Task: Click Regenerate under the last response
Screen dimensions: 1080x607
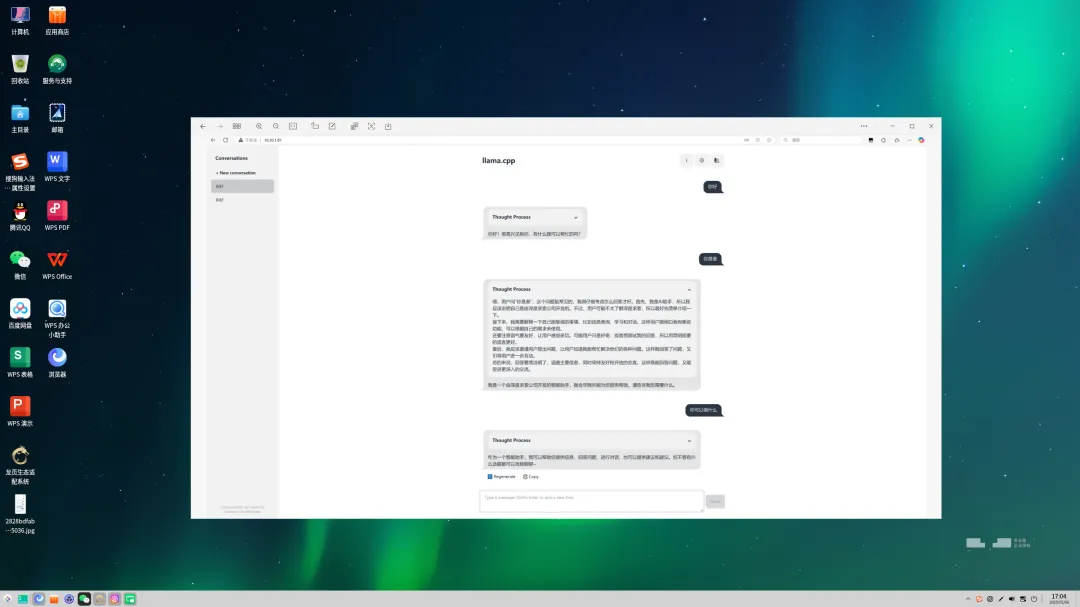Action: click(502, 477)
